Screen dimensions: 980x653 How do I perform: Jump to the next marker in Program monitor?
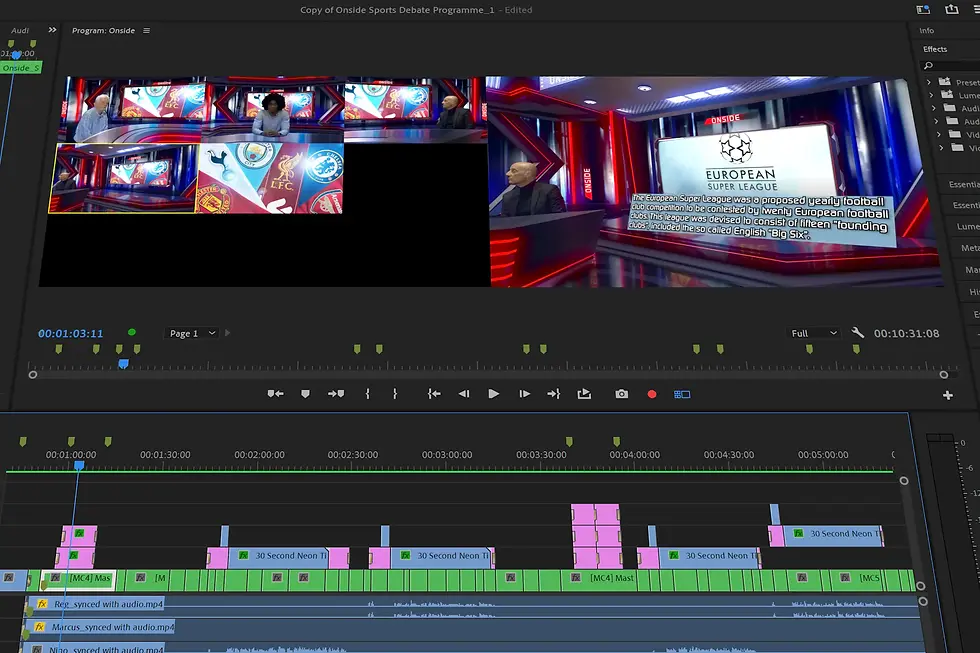pos(336,394)
